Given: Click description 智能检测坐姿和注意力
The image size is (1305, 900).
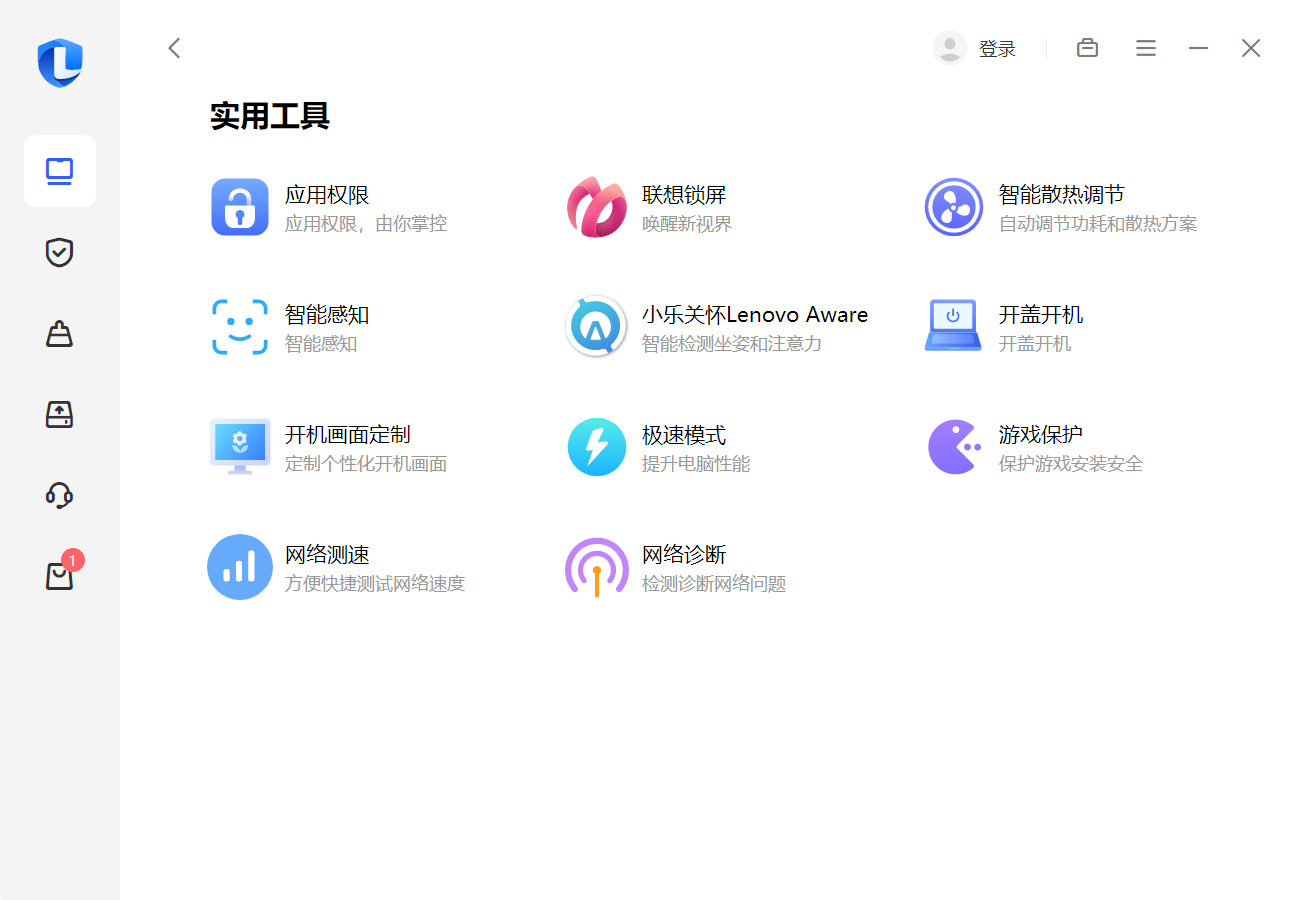Looking at the screenshot, I should click(732, 344).
